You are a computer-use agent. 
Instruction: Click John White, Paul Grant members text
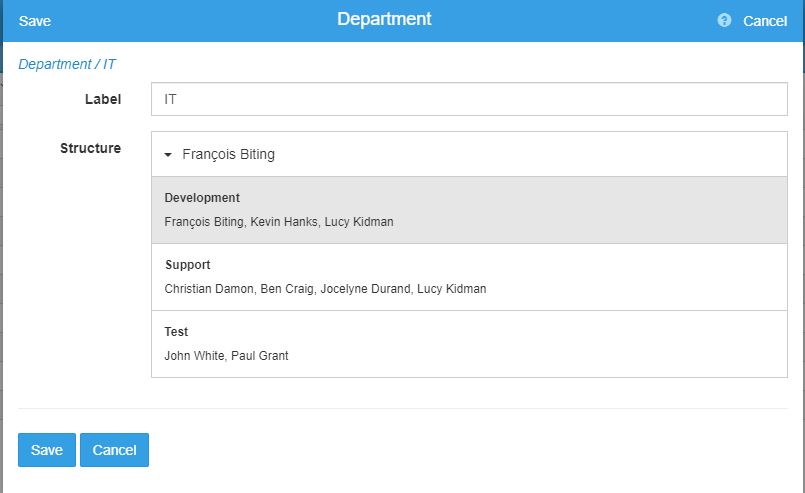226,356
